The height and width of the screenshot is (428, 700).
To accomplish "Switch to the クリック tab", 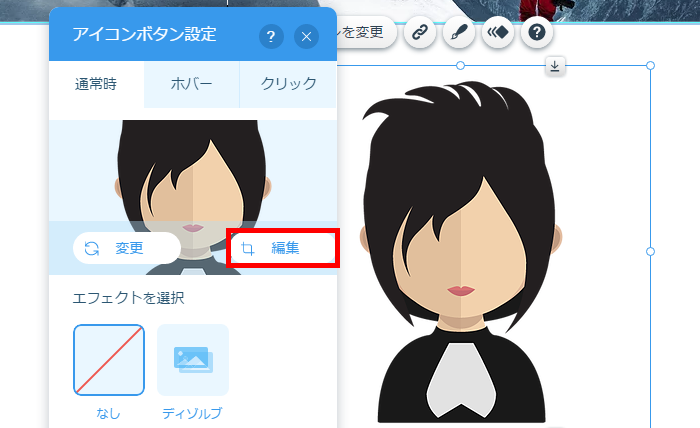I will pos(288,84).
